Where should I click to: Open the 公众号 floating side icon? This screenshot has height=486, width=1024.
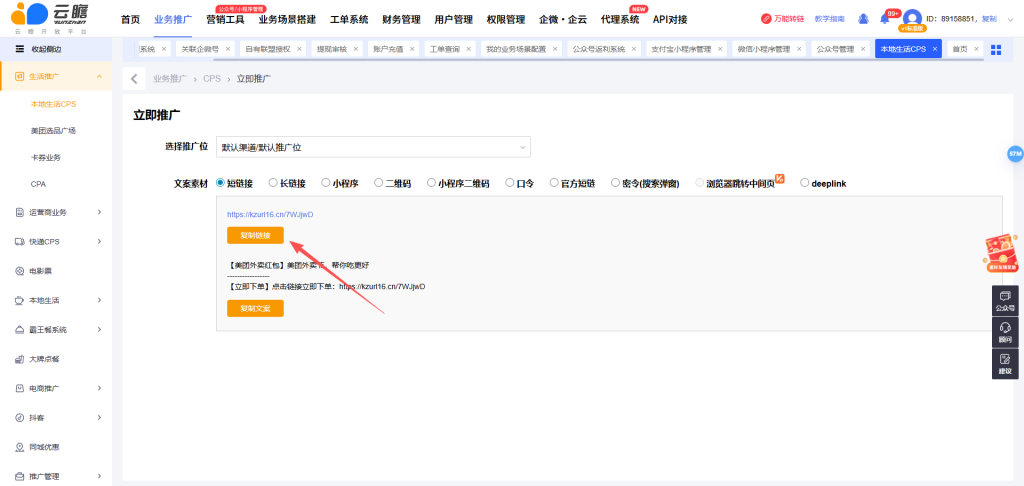[1005, 299]
